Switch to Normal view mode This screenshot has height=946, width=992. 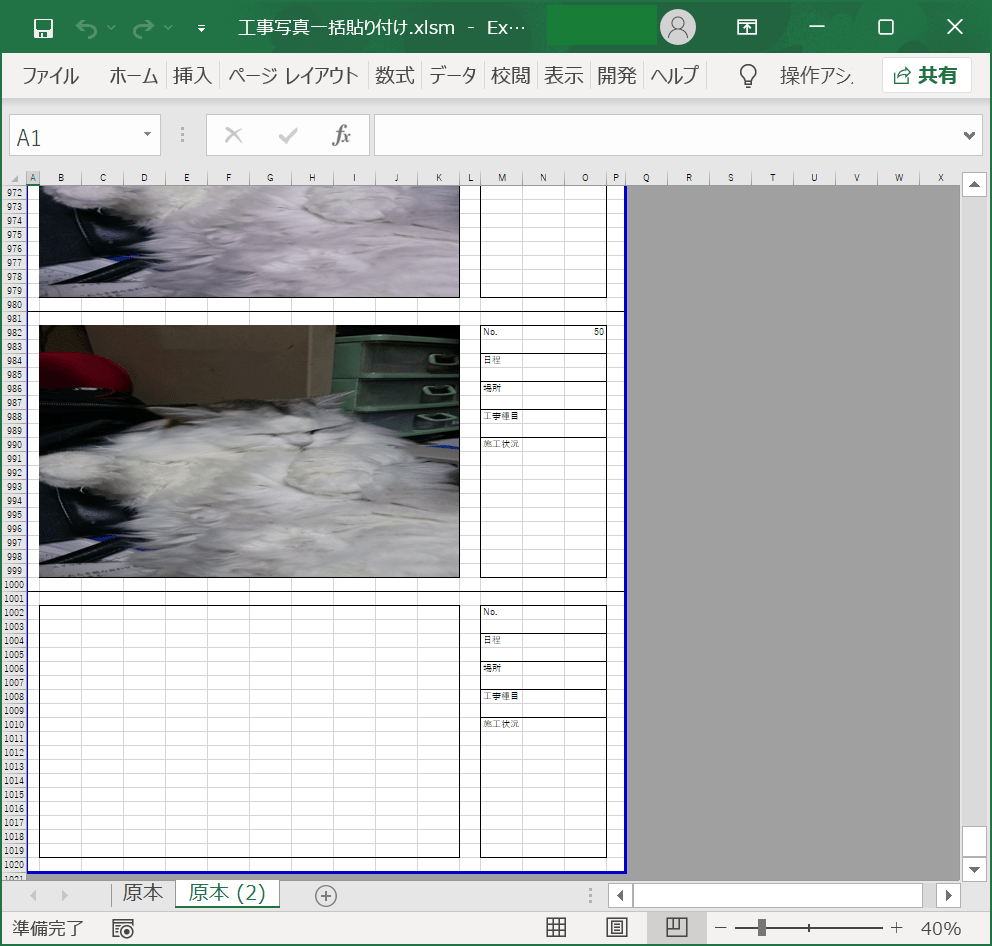point(556,928)
